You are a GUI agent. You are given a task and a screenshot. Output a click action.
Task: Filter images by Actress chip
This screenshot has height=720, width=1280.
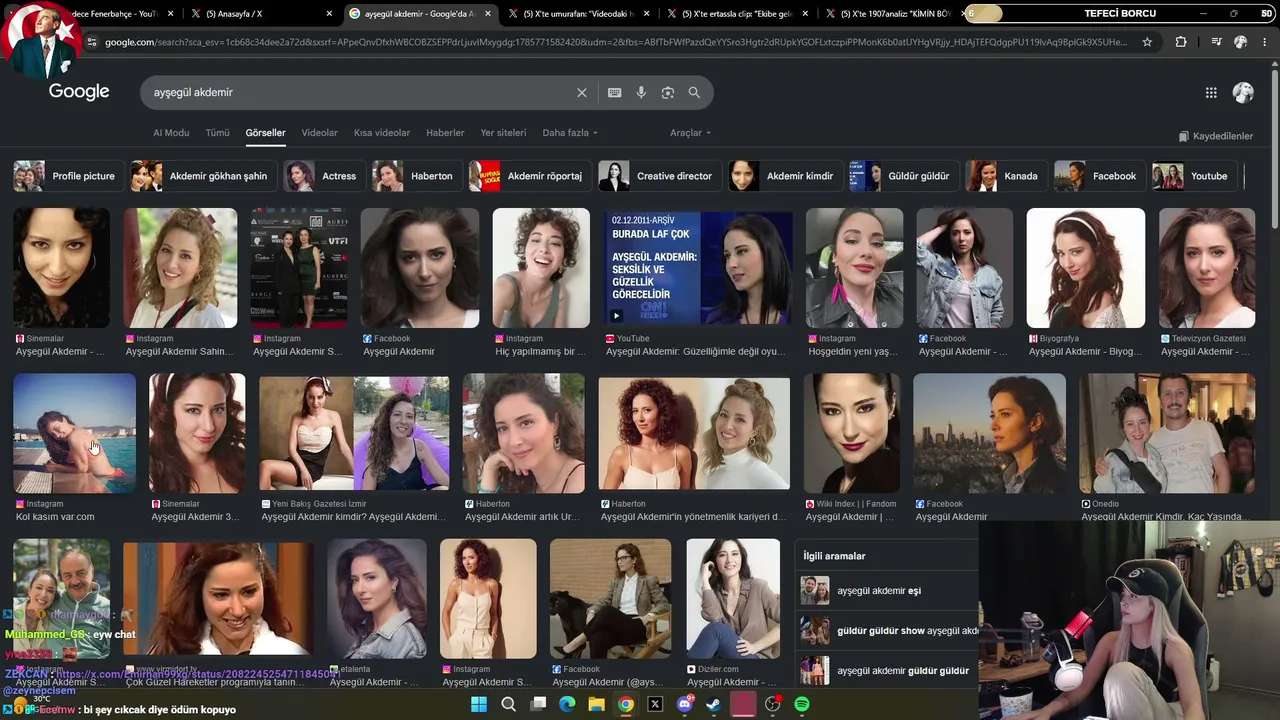pyautogui.click(x=324, y=176)
